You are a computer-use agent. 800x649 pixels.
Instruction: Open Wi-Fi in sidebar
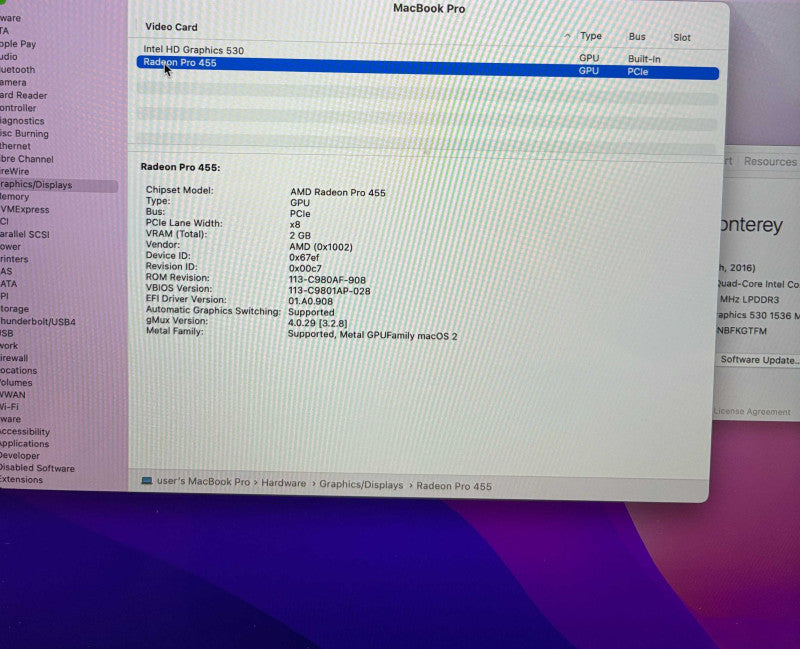point(9,407)
